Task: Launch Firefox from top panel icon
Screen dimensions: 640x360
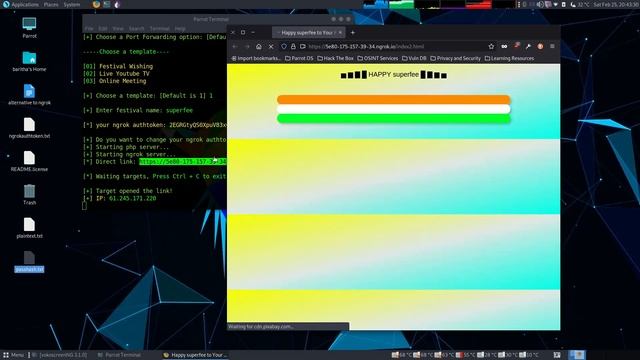Action: tap(96, 4)
